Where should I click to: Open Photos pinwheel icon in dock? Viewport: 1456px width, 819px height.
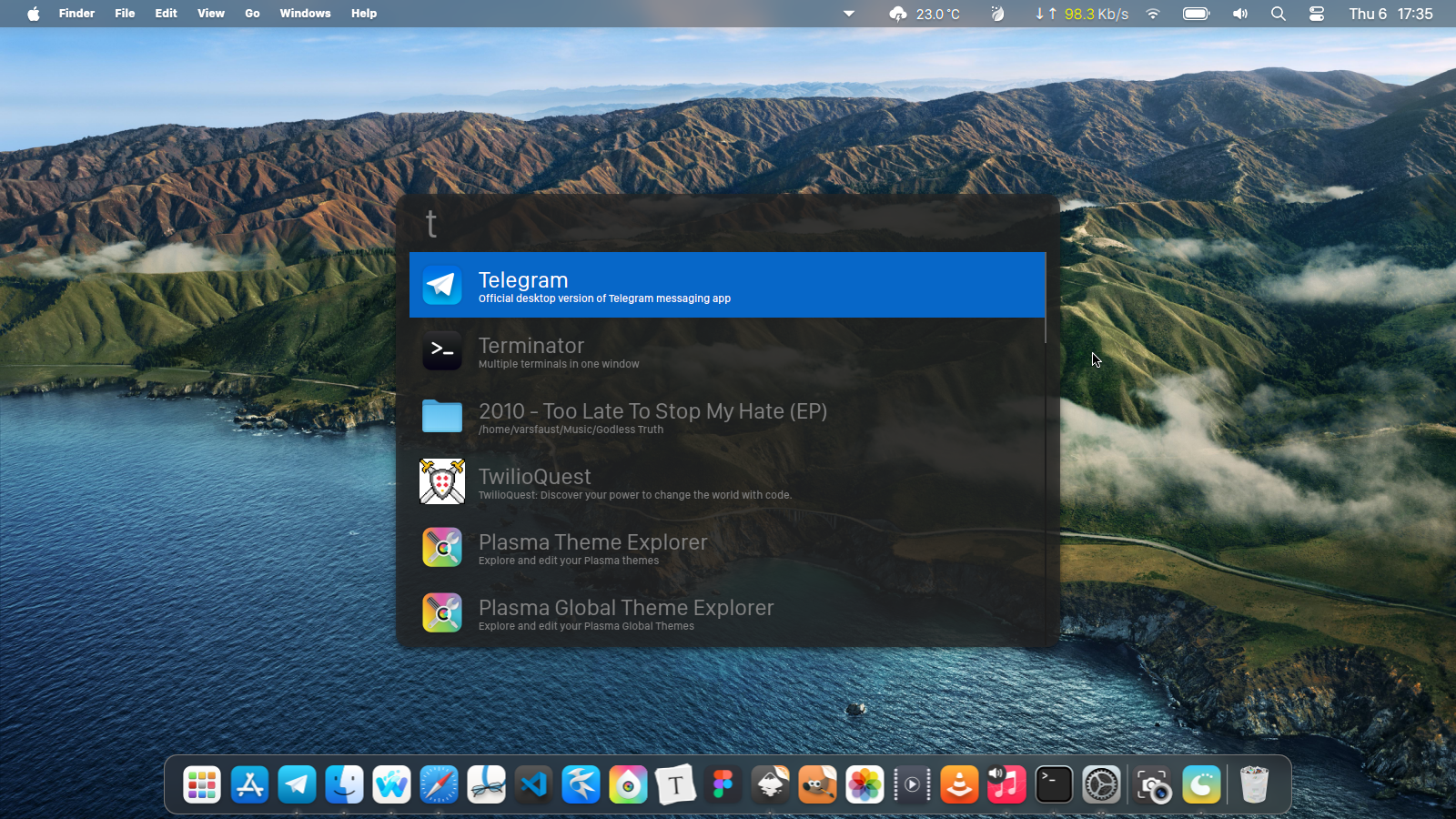click(864, 784)
